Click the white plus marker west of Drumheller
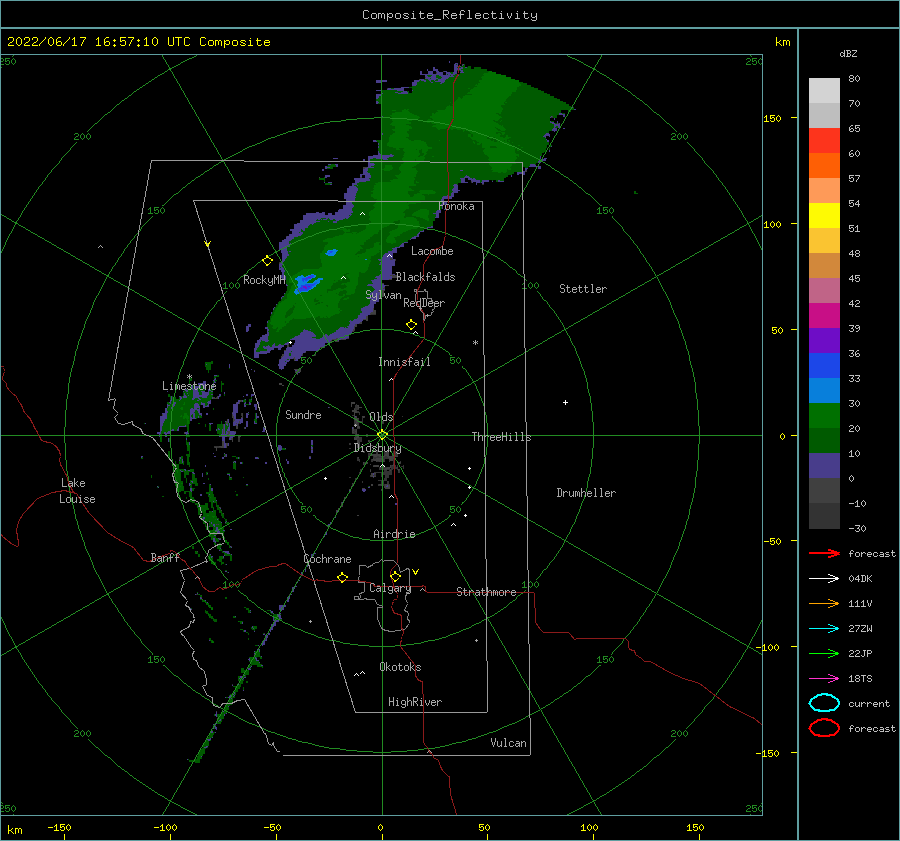Image resolution: width=900 pixels, height=841 pixels. coord(565,402)
